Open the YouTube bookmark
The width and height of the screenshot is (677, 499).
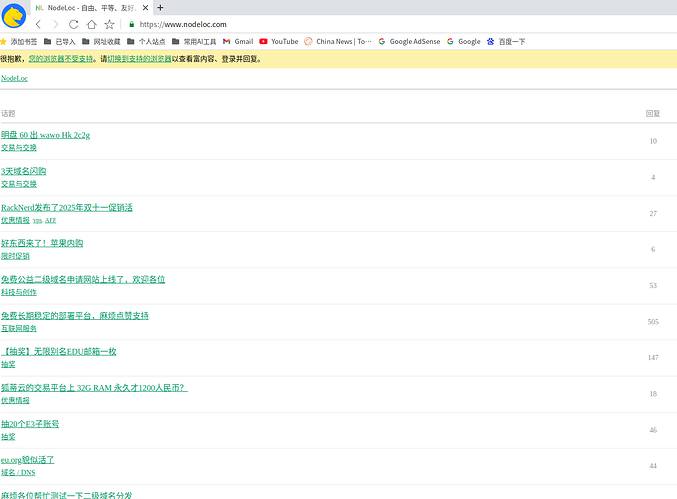pos(278,41)
